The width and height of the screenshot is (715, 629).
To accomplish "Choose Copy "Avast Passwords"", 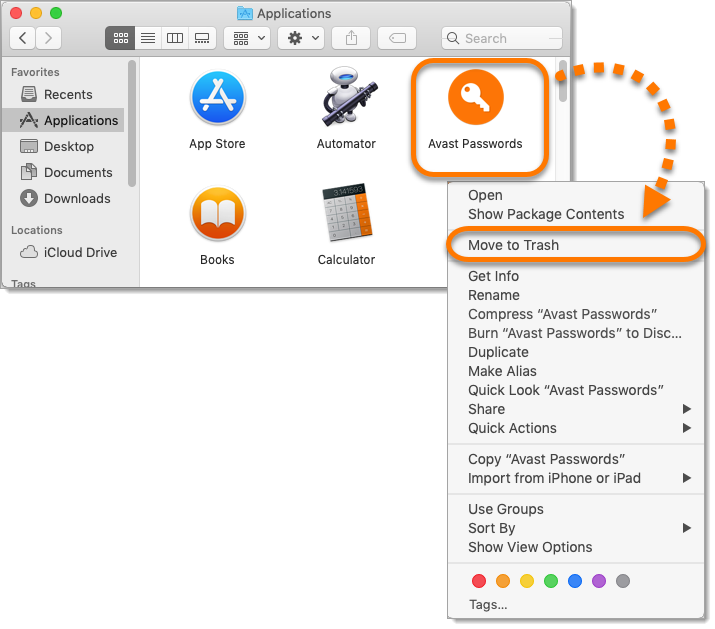I will [x=576, y=459].
